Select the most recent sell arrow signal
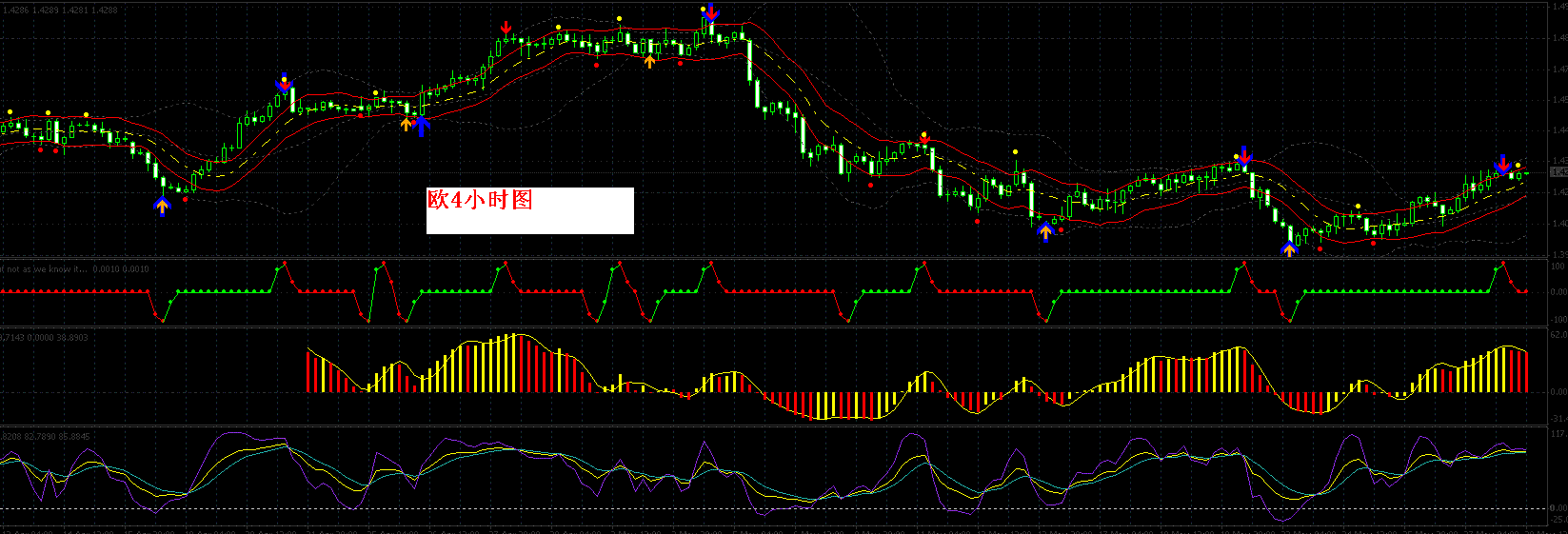1568x534 pixels. pyautogui.click(x=1503, y=163)
